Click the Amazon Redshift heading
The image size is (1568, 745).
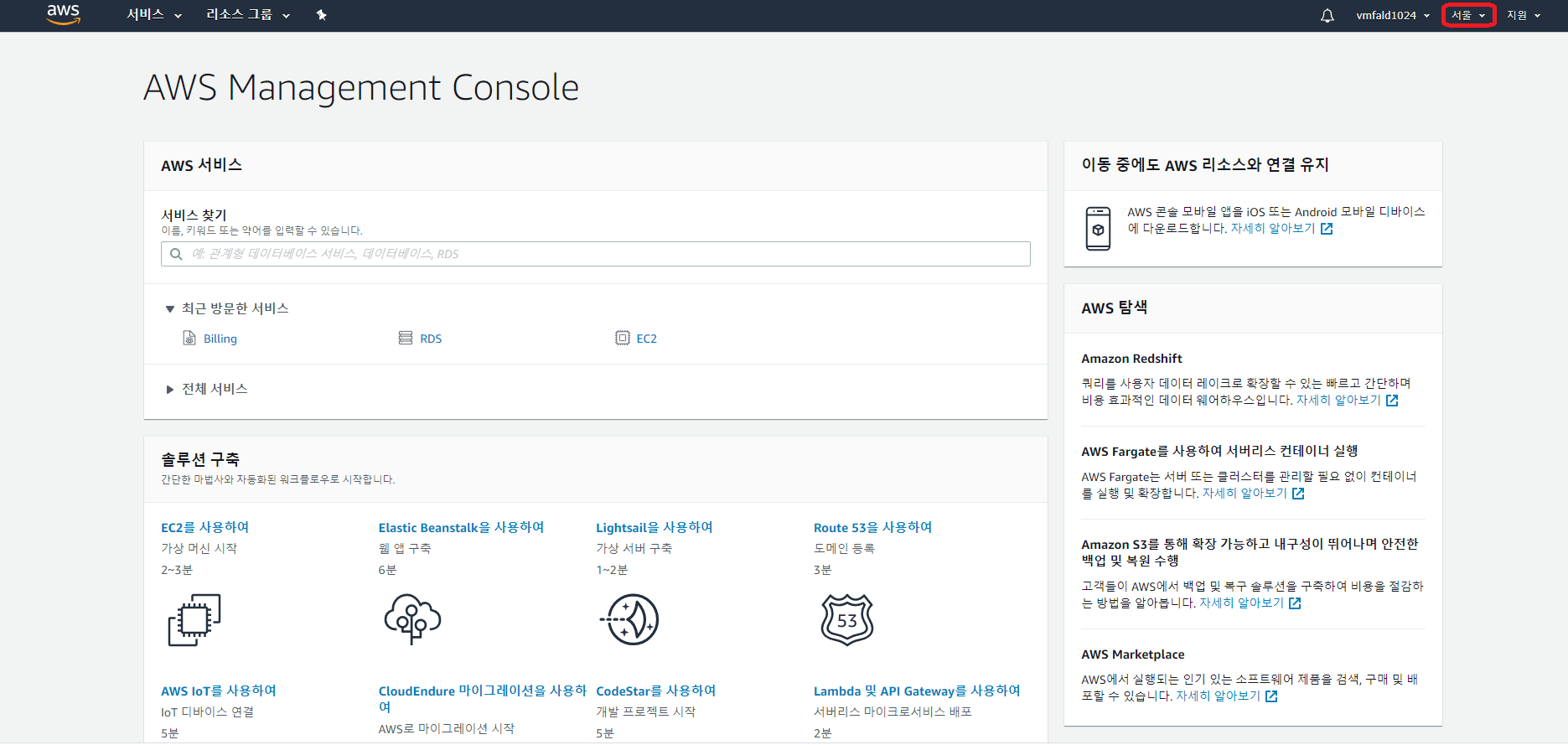point(1131,359)
